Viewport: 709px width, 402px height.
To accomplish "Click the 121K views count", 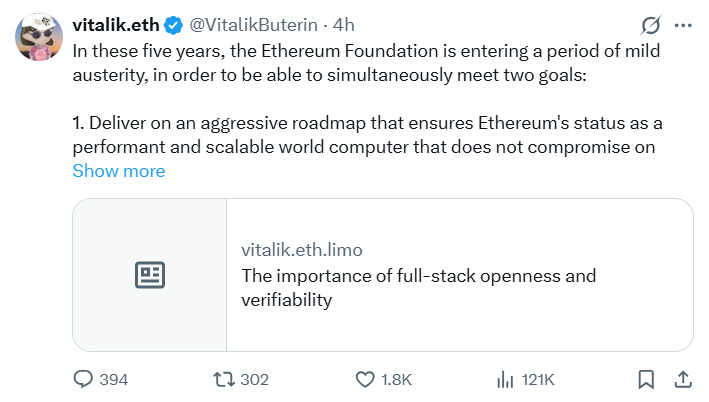I will 538,379.
